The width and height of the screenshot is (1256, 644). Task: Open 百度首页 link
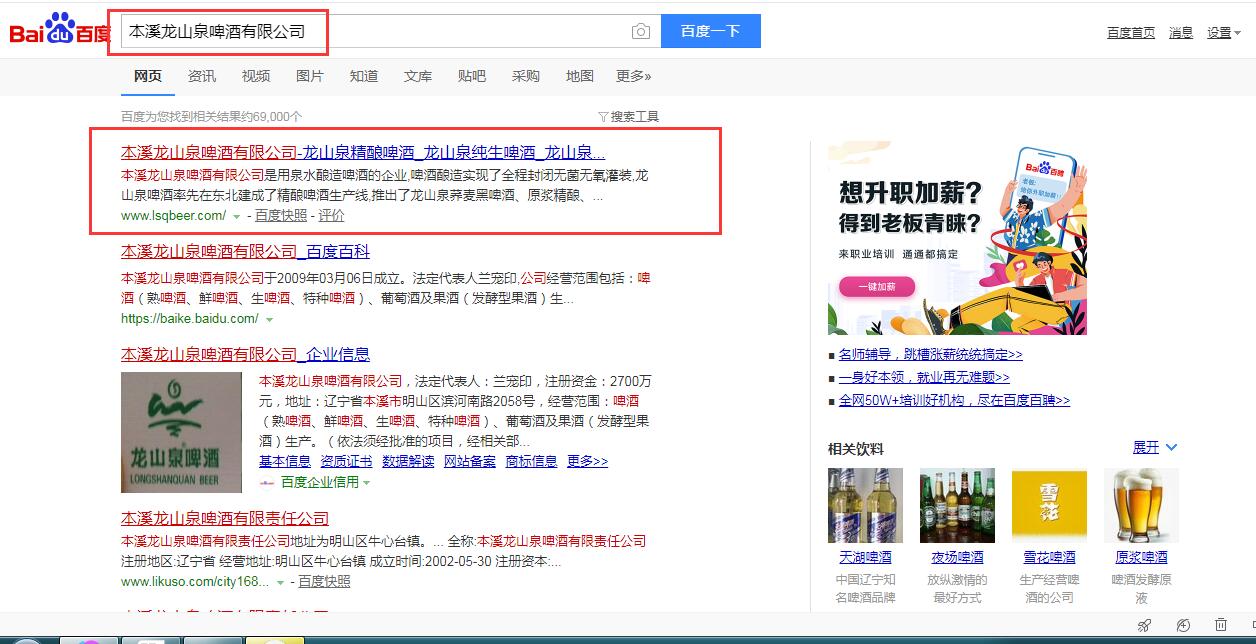[1131, 32]
